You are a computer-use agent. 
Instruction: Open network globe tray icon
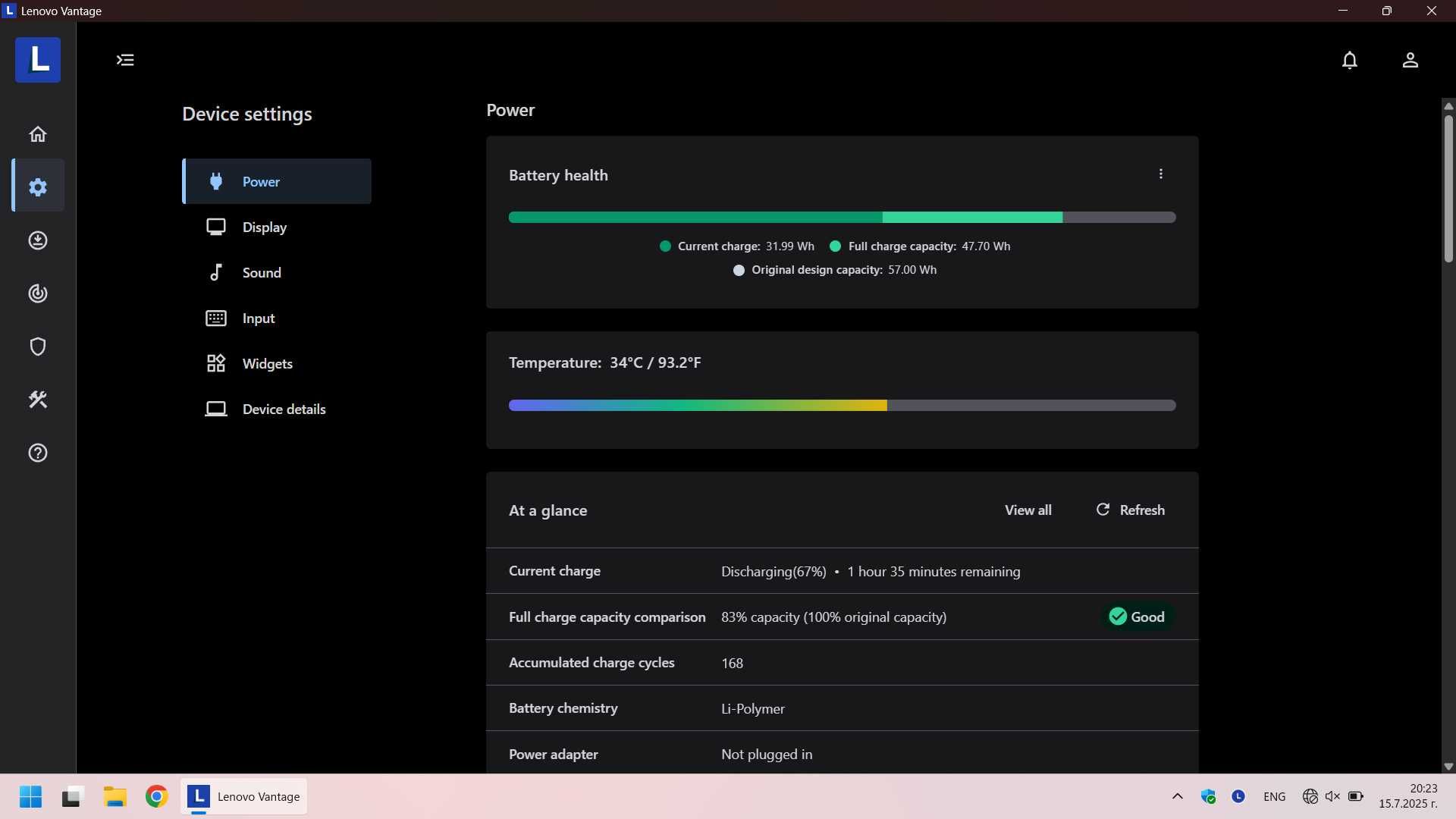pyautogui.click(x=1310, y=796)
